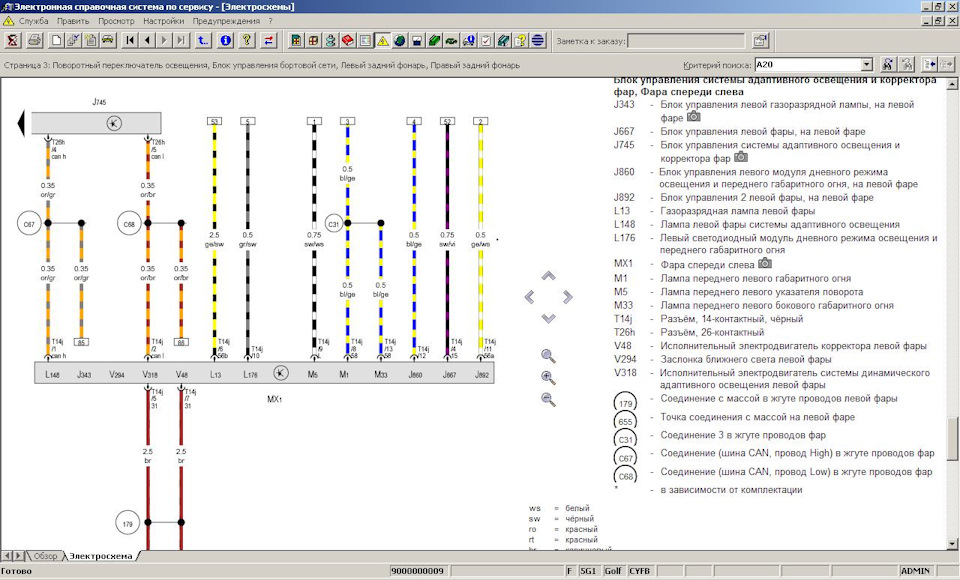Click the hourglass exit icon in toolbar
The image size is (960, 580).
12,41
